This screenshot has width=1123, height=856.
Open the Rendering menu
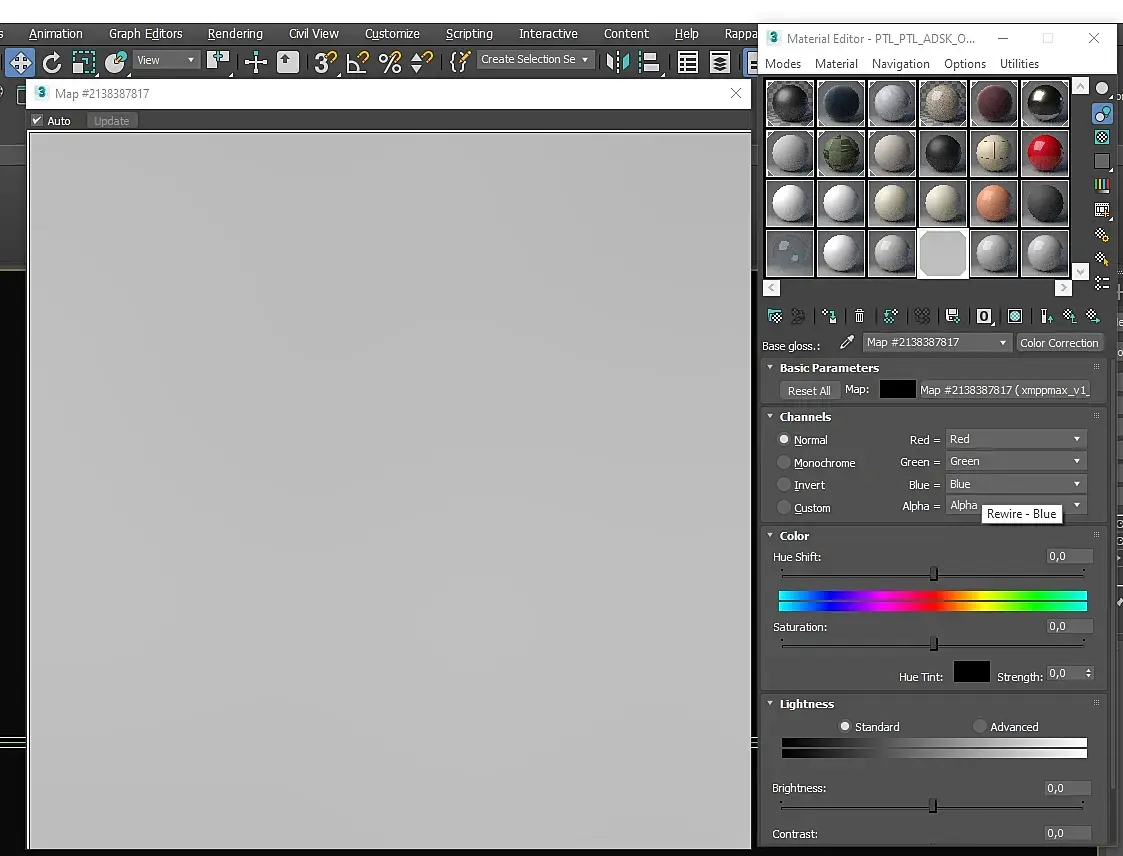click(x=235, y=34)
